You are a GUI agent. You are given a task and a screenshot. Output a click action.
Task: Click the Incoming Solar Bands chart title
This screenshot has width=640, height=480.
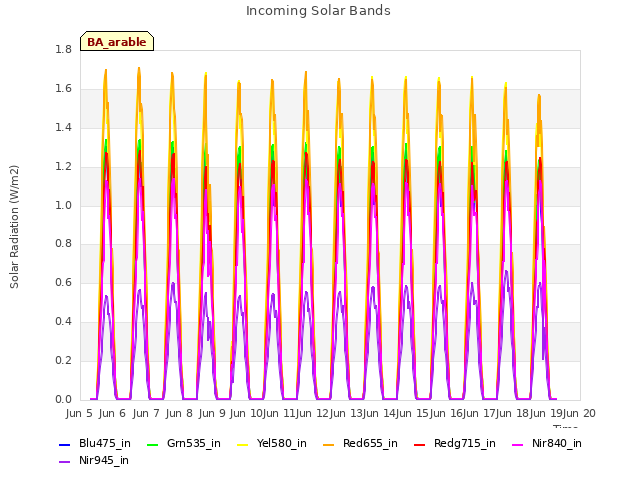[x=318, y=11]
